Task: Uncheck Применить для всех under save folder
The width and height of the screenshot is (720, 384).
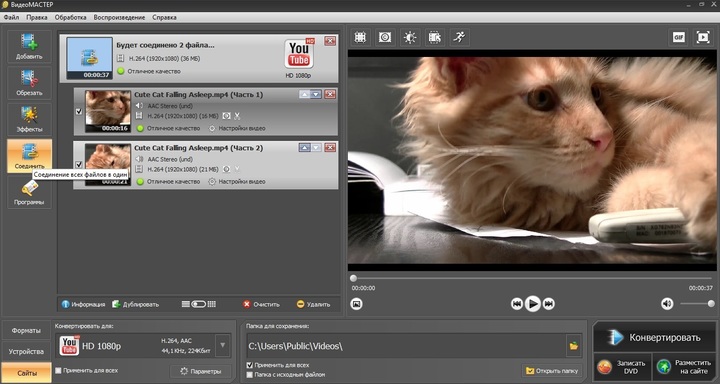Action: pos(249,366)
